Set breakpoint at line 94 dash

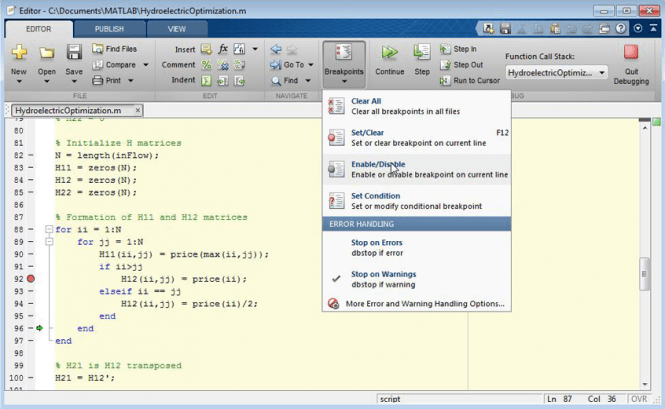tap(31, 303)
